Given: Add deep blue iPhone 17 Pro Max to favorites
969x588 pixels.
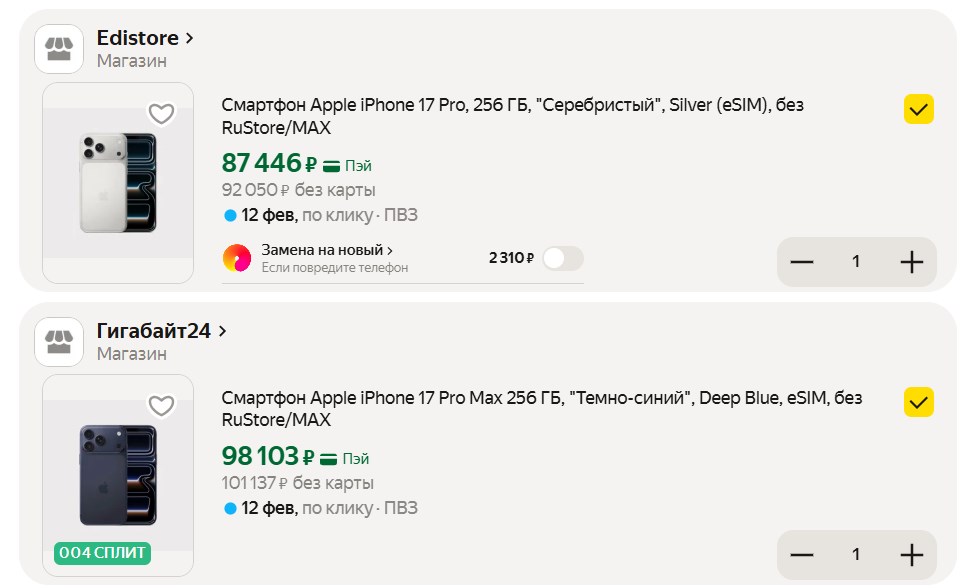Looking at the screenshot, I should (x=161, y=406).
